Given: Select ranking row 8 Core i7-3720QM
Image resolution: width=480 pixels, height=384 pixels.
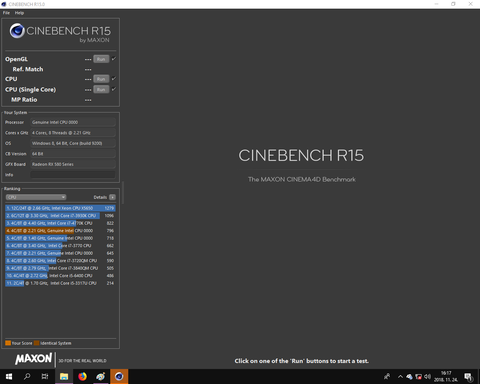Looking at the screenshot, I should point(60,261).
